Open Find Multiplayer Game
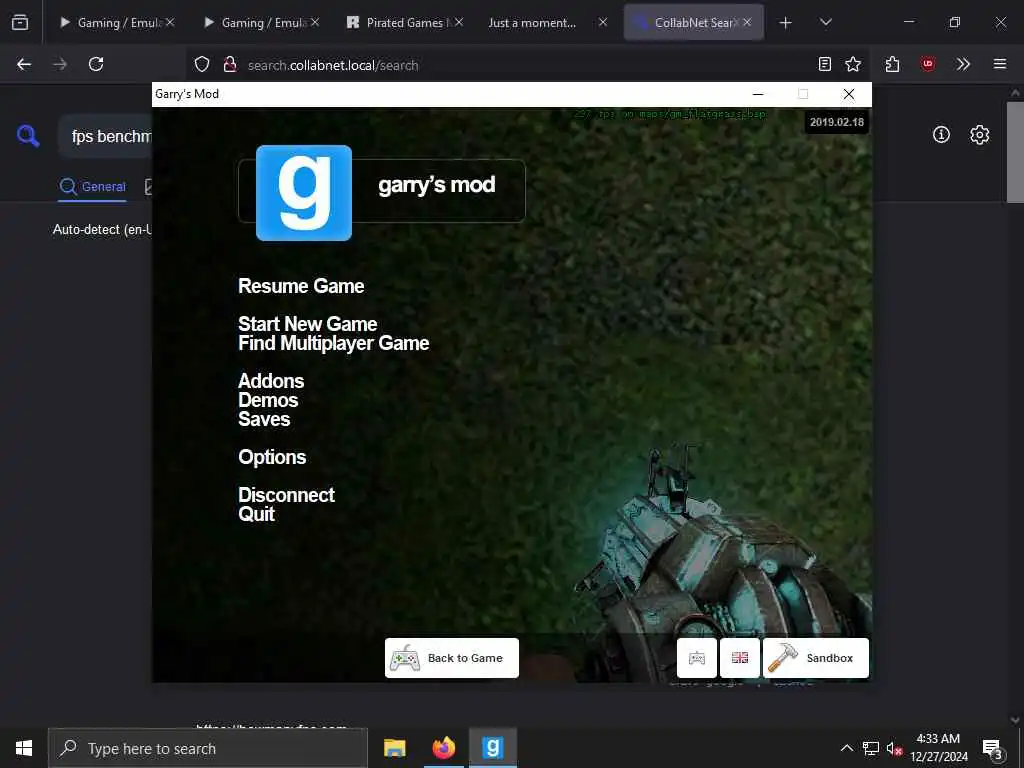The width and height of the screenshot is (1024, 768). click(x=334, y=343)
